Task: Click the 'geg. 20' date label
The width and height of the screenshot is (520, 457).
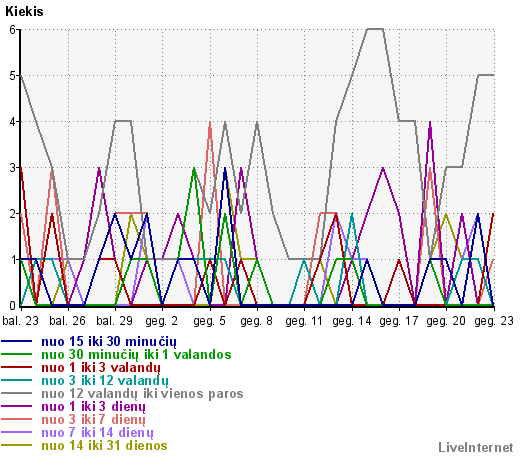Action: [x=446, y=321]
